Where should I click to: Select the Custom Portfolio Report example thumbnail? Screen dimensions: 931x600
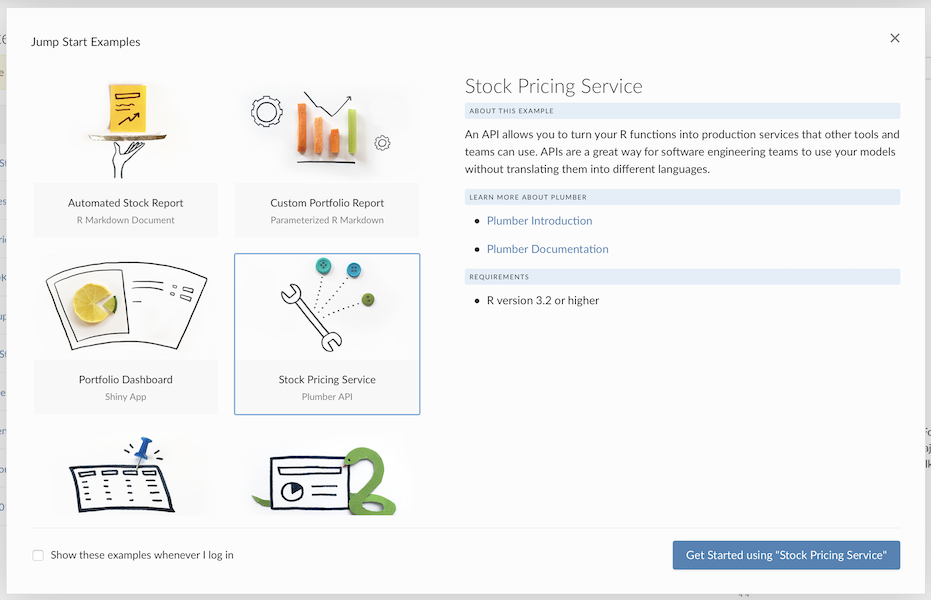click(x=326, y=130)
